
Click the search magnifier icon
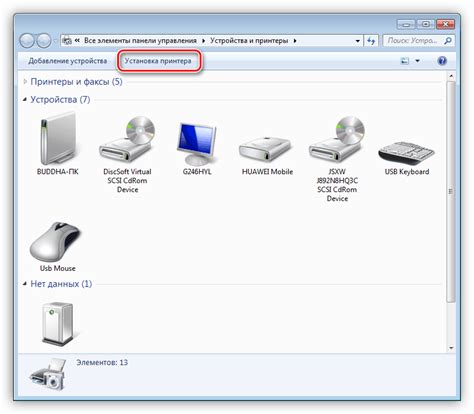click(x=448, y=41)
